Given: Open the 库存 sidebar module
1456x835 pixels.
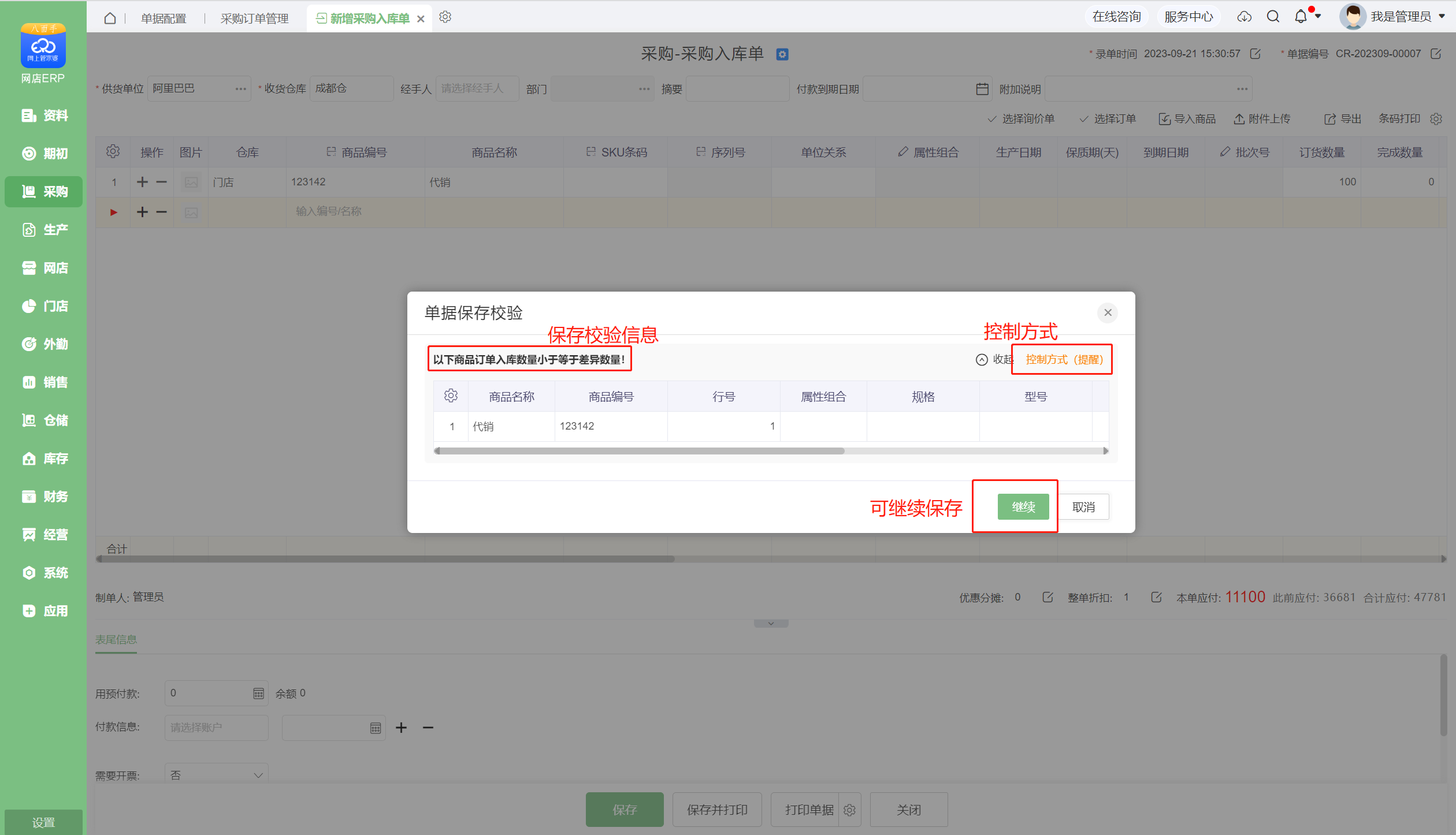Looking at the screenshot, I should 44,458.
